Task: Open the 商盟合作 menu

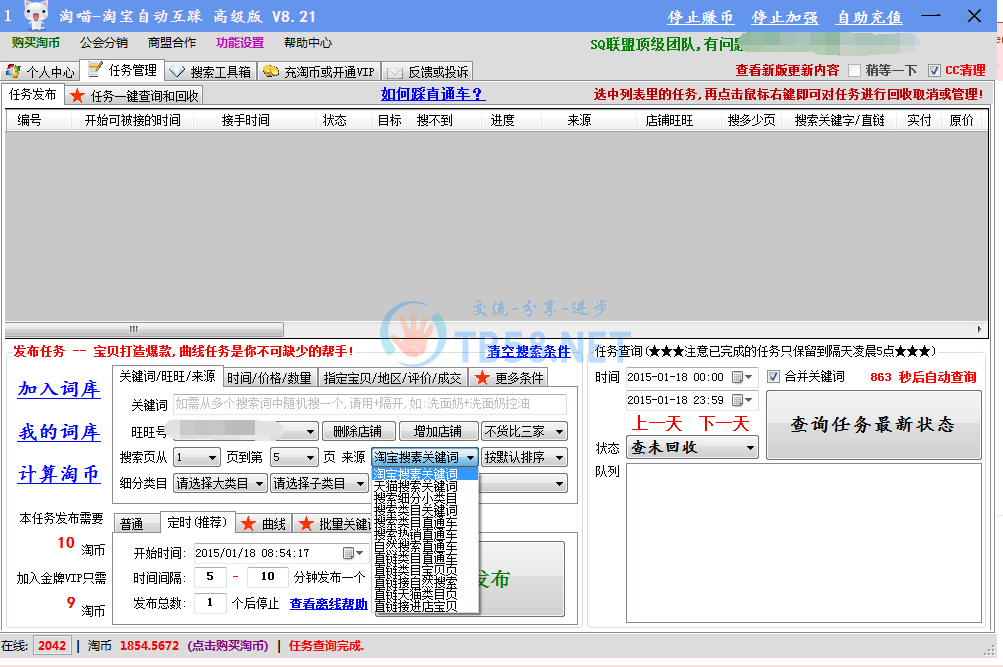Action: pyautogui.click(x=171, y=43)
